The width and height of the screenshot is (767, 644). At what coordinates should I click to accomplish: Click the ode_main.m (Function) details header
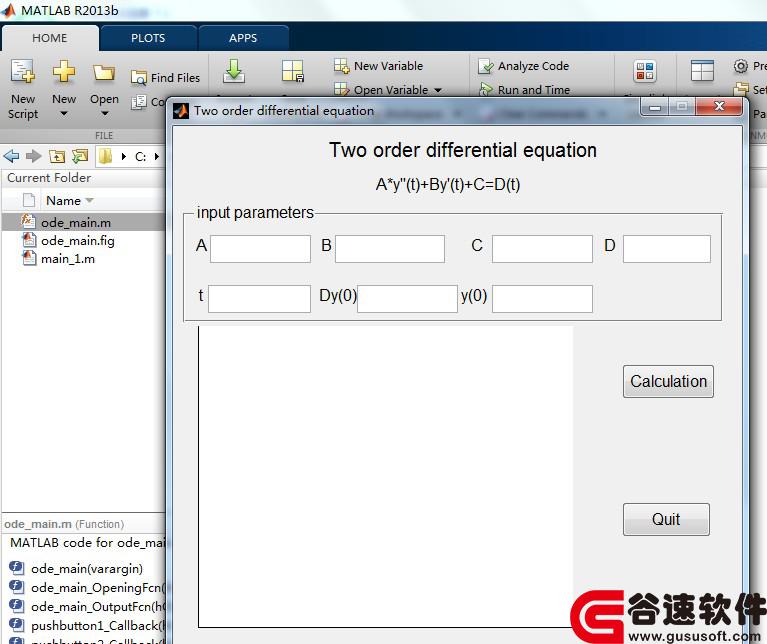pos(64,524)
